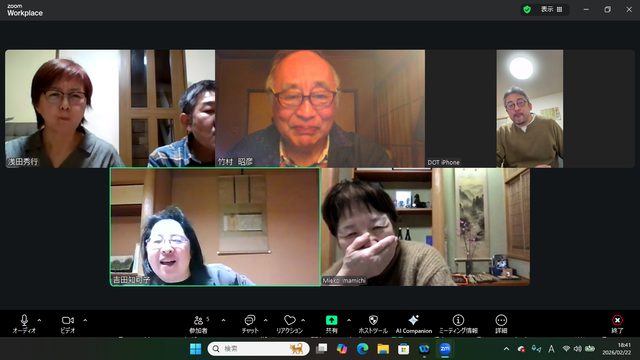Show Meeting Info
The image size is (640, 360).
[x=458, y=324]
